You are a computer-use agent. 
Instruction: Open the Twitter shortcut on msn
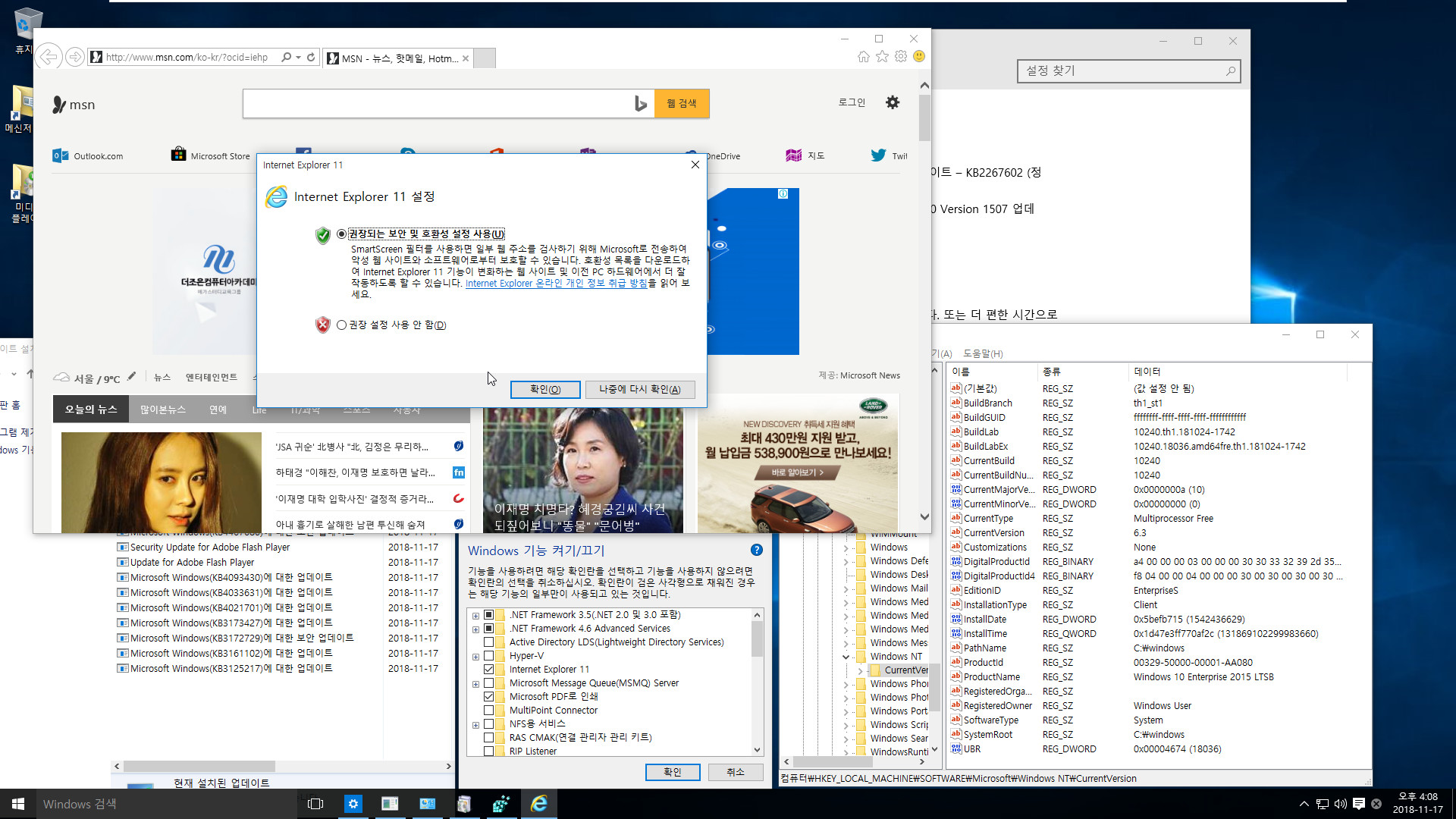point(889,155)
